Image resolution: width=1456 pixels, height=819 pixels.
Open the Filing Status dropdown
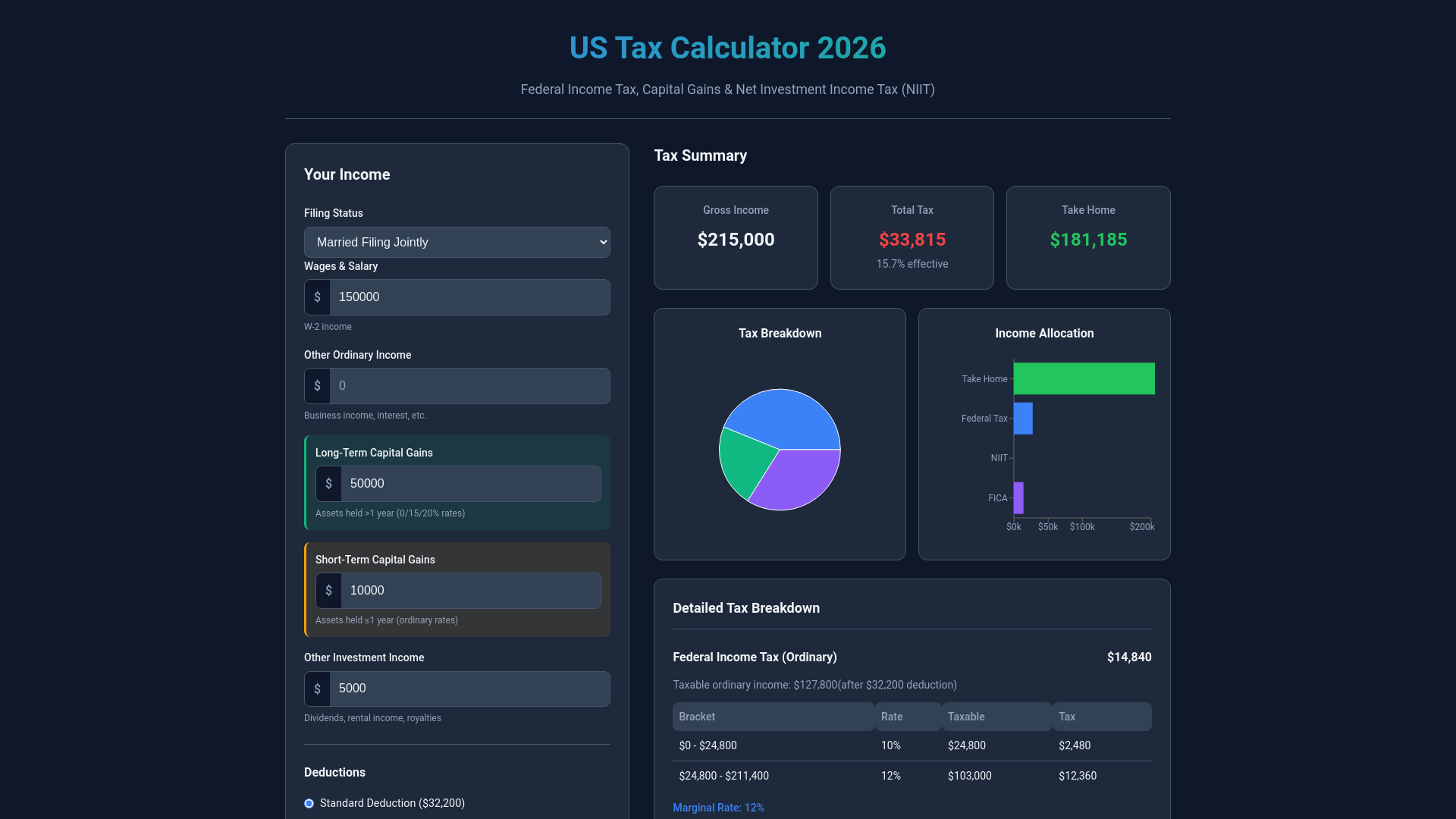pyautogui.click(x=457, y=243)
